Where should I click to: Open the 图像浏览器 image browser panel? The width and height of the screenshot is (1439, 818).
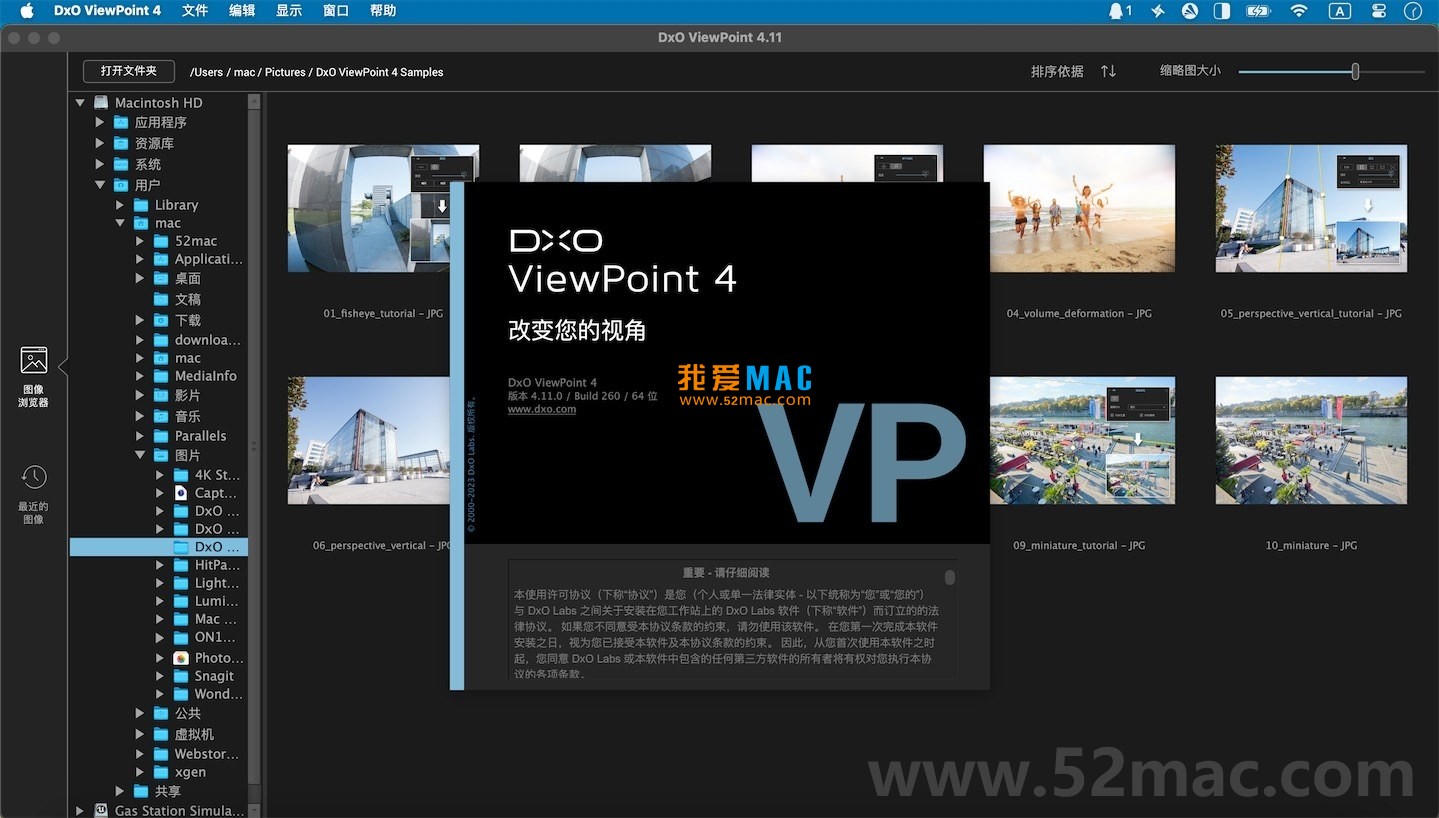pos(34,376)
